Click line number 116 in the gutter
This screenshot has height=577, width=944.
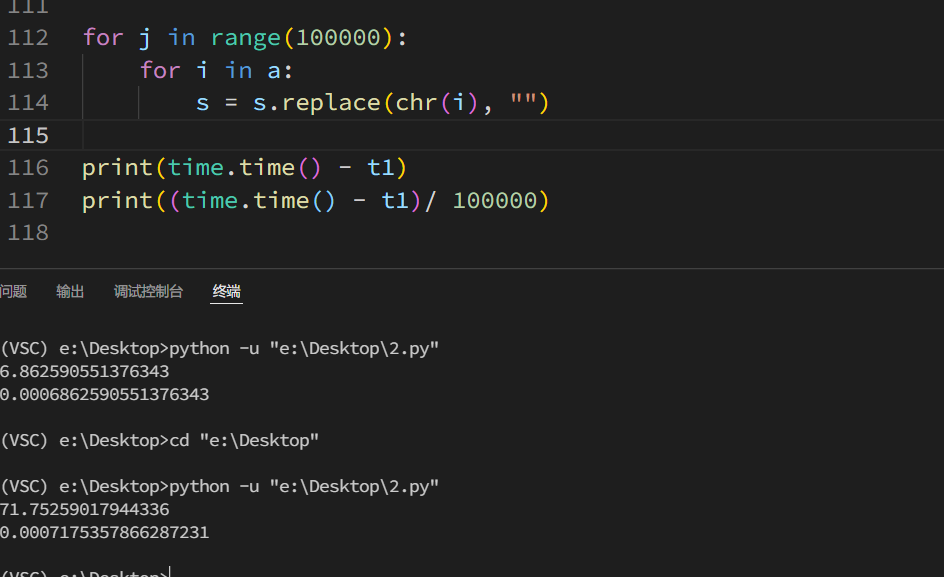(x=28, y=168)
